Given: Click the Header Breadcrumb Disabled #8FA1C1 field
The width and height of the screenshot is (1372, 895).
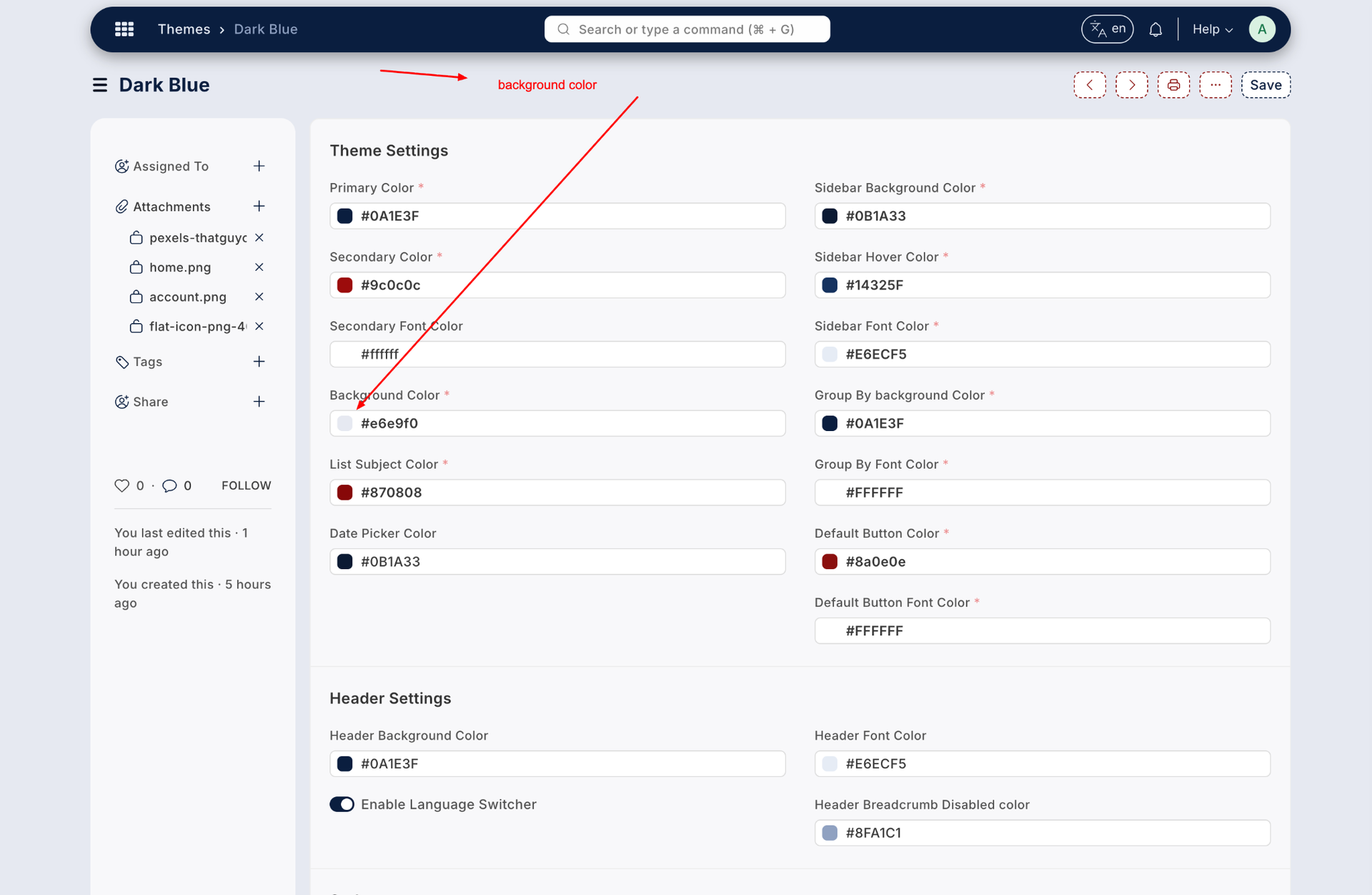Looking at the screenshot, I should coord(1043,833).
